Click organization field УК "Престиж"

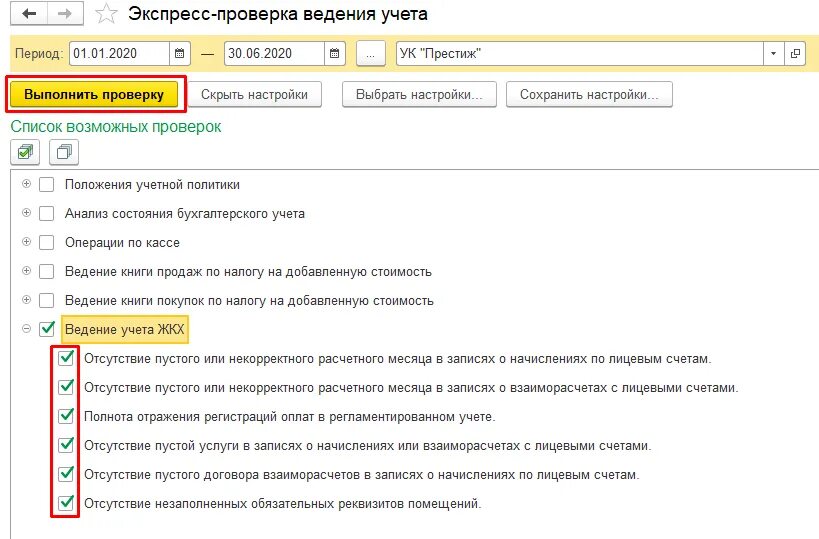(x=580, y=53)
